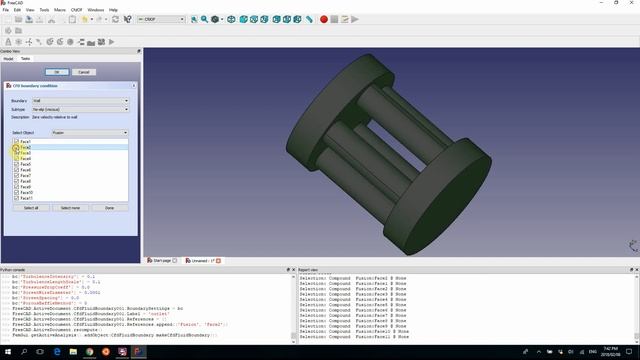
Task: Click OK in the task panel
Action: [x=57, y=72]
